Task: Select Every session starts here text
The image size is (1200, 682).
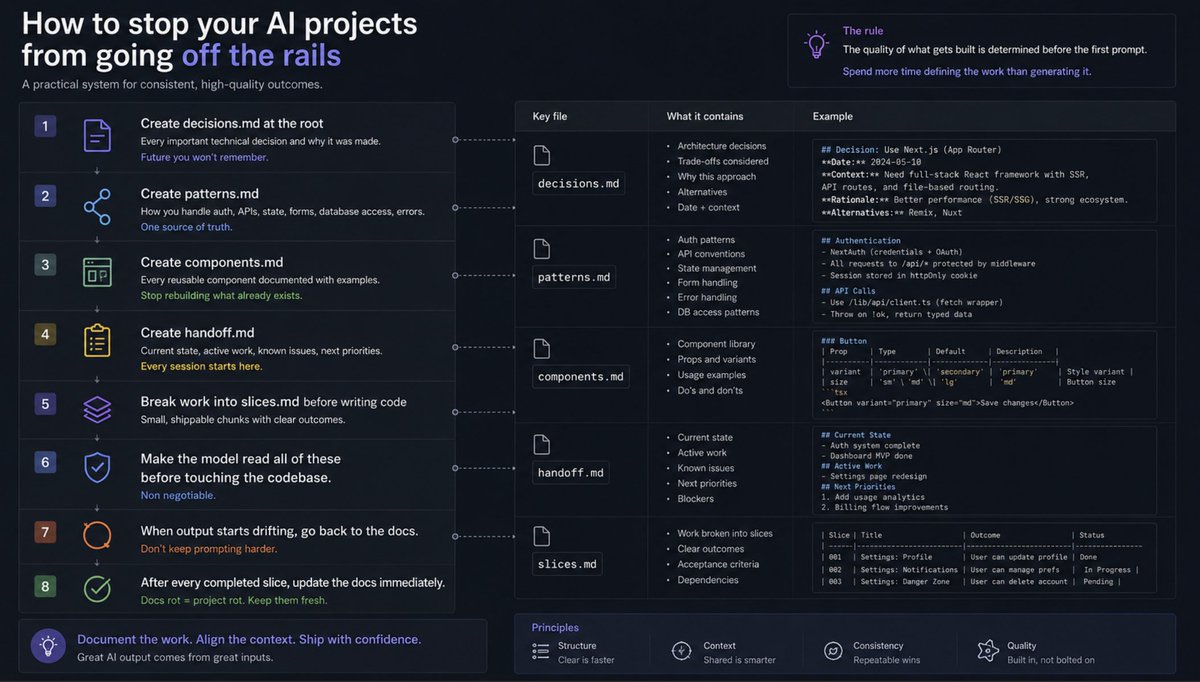Action: (x=203, y=366)
